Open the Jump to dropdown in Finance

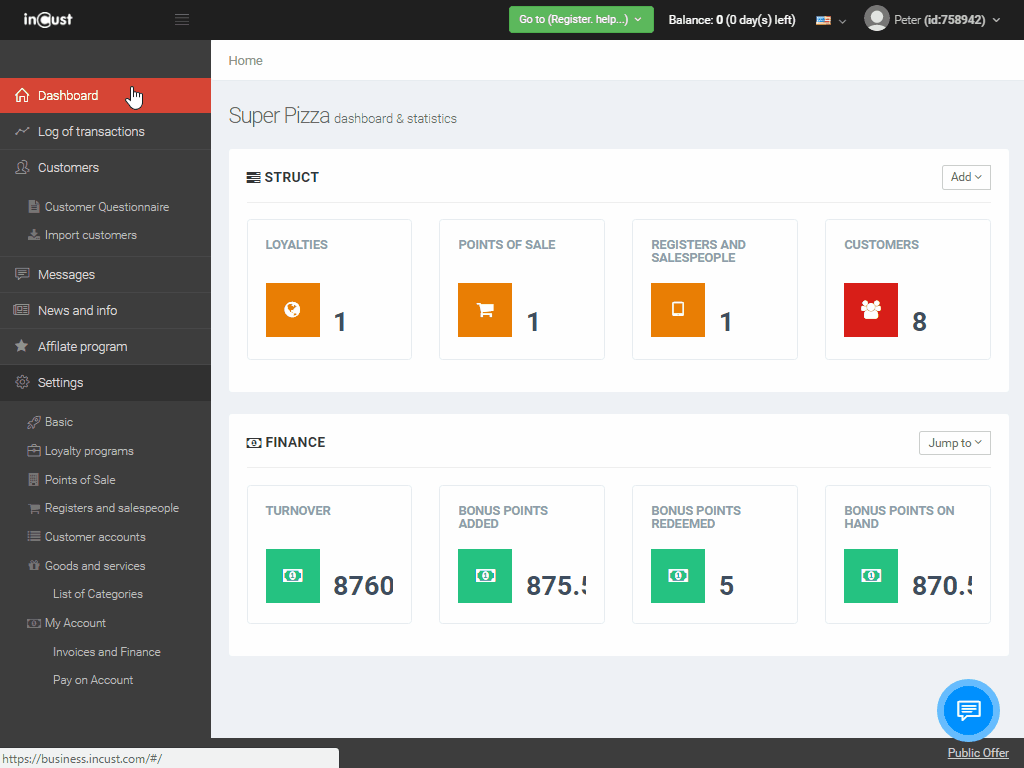tap(954, 443)
